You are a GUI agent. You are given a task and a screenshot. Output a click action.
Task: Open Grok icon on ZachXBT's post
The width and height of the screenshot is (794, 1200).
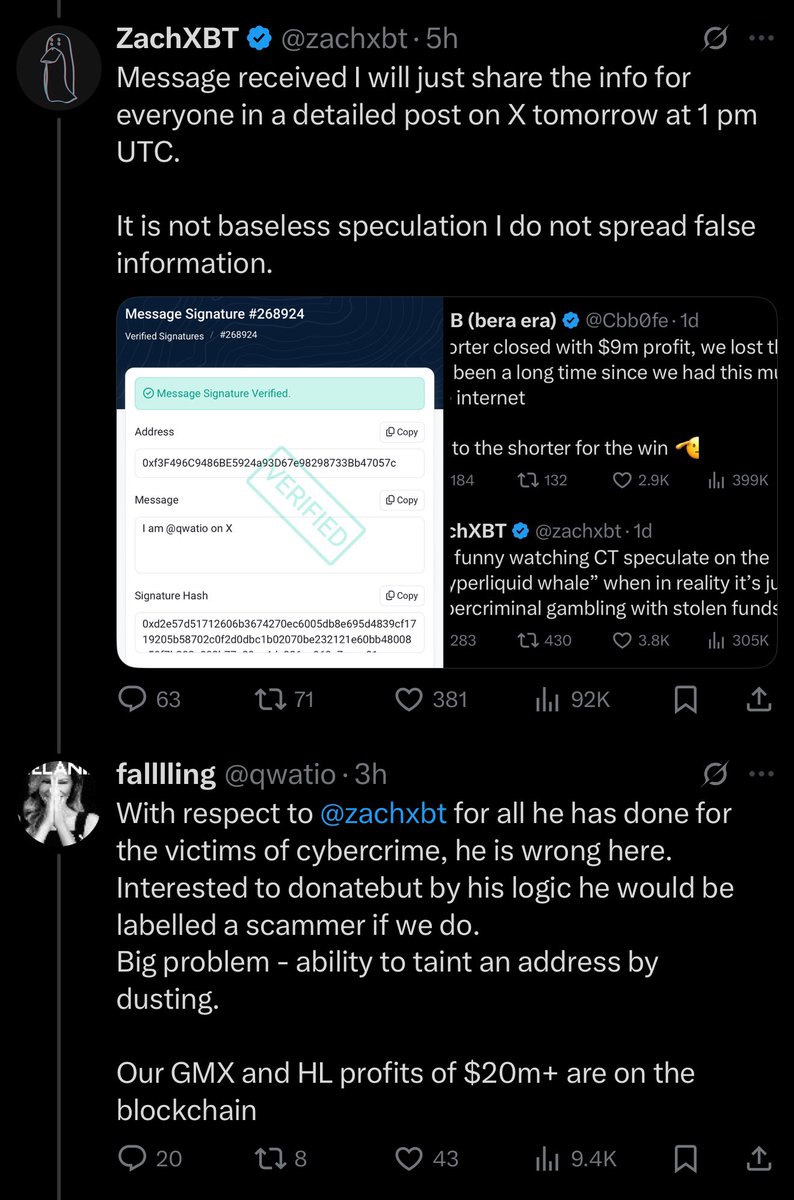[715, 39]
